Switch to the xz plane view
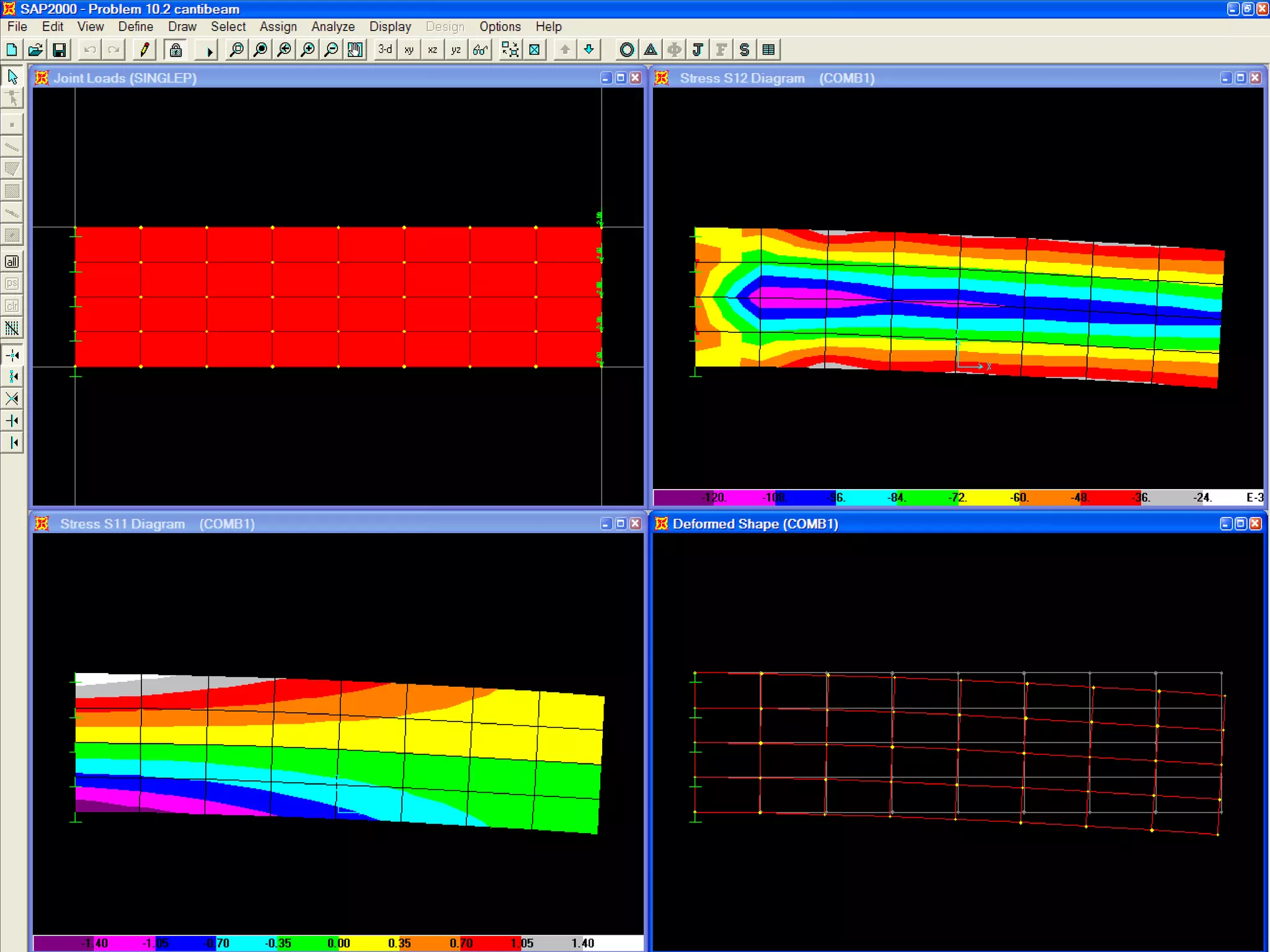Screen dimensions: 1270x952 pos(432,50)
